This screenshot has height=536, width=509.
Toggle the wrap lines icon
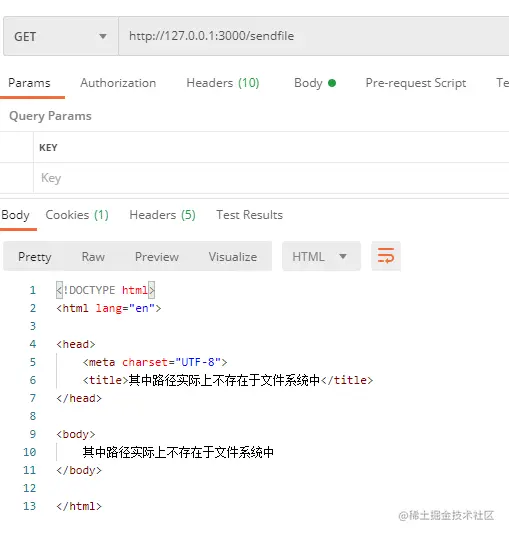coord(386,256)
